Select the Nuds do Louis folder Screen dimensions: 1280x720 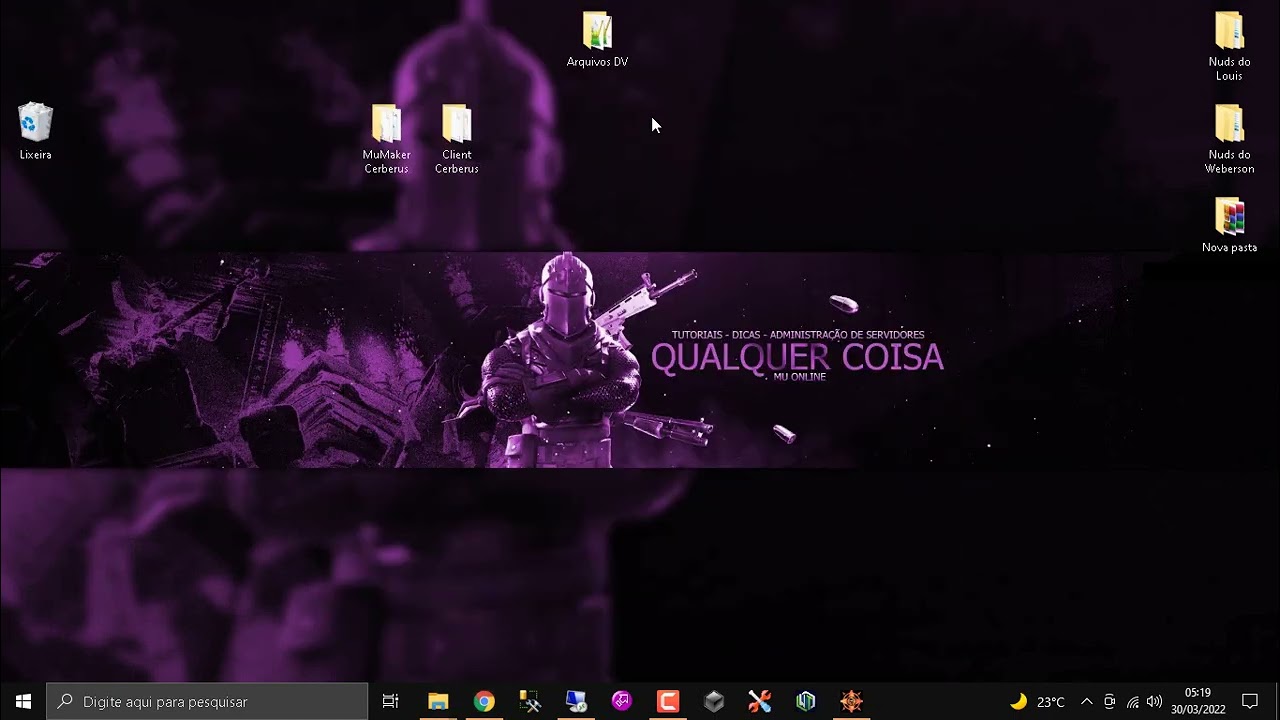pos(1229,46)
